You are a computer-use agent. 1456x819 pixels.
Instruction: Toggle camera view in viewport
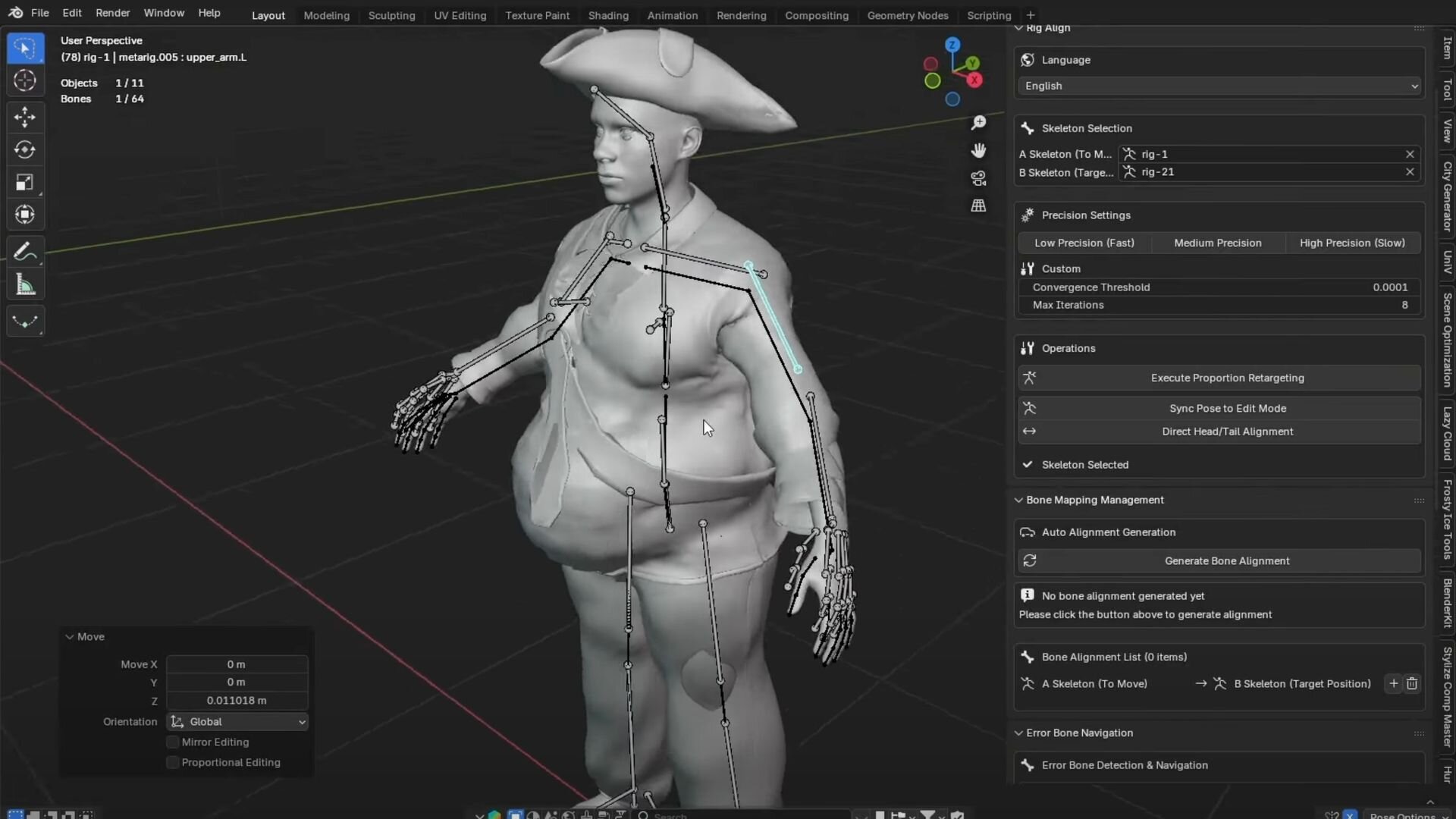click(x=978, y=178)
